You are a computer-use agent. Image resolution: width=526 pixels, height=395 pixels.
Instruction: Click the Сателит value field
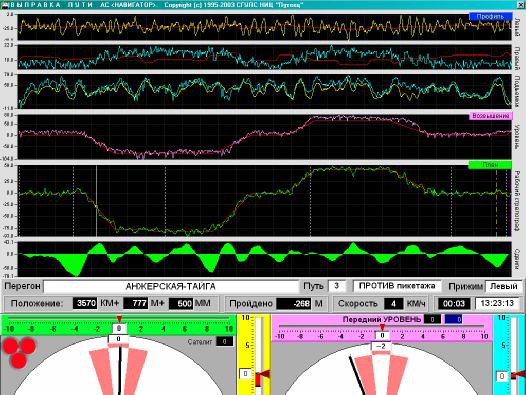(x=224, y=342)
